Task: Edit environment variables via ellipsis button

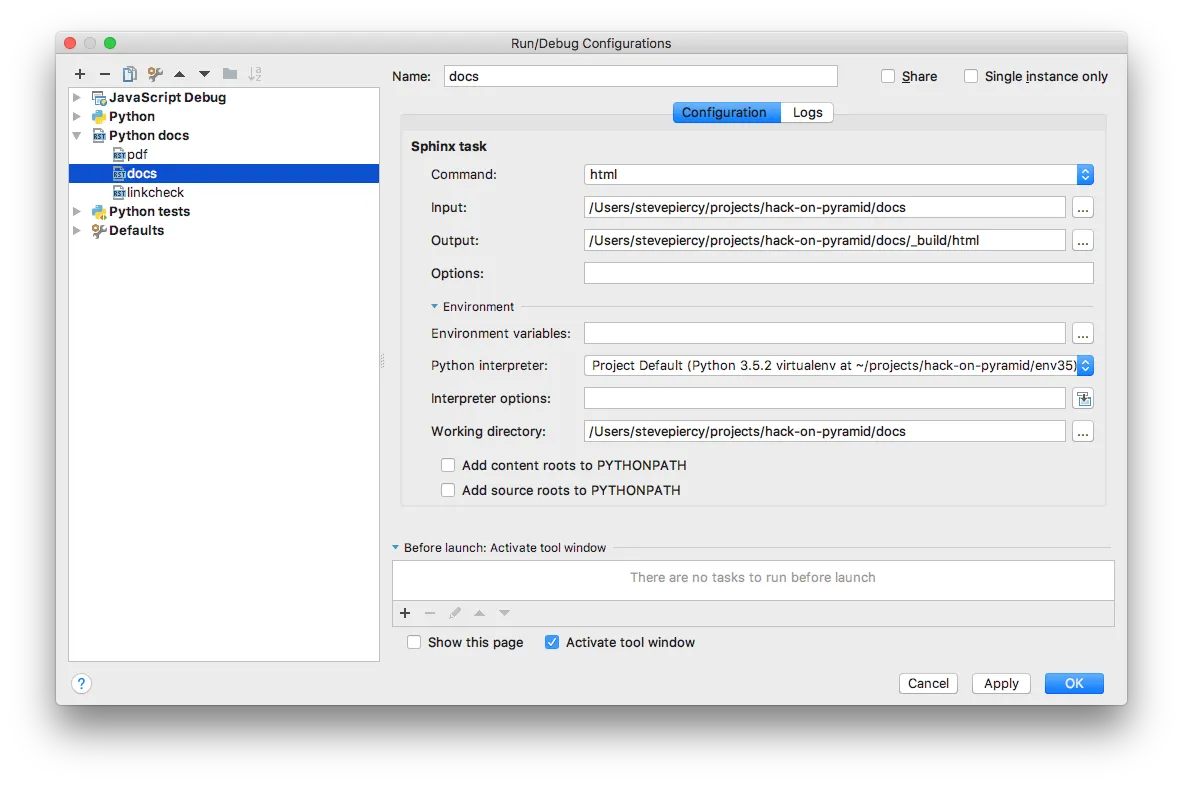Action: click(x=1083, y=334)
